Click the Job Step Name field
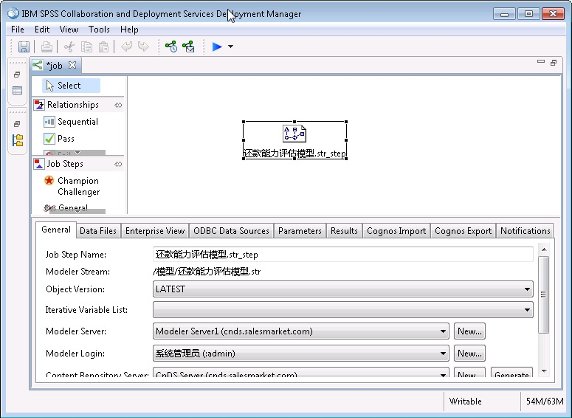572x418 pixels. [343, 254]
